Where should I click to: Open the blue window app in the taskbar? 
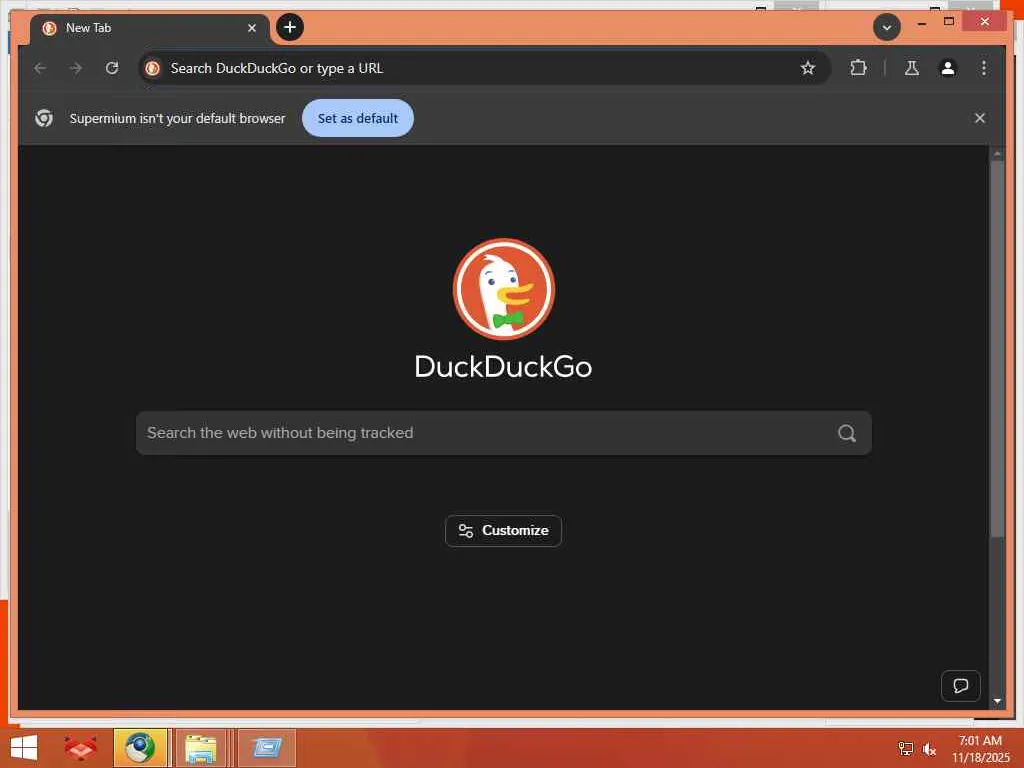click(267, 748)
